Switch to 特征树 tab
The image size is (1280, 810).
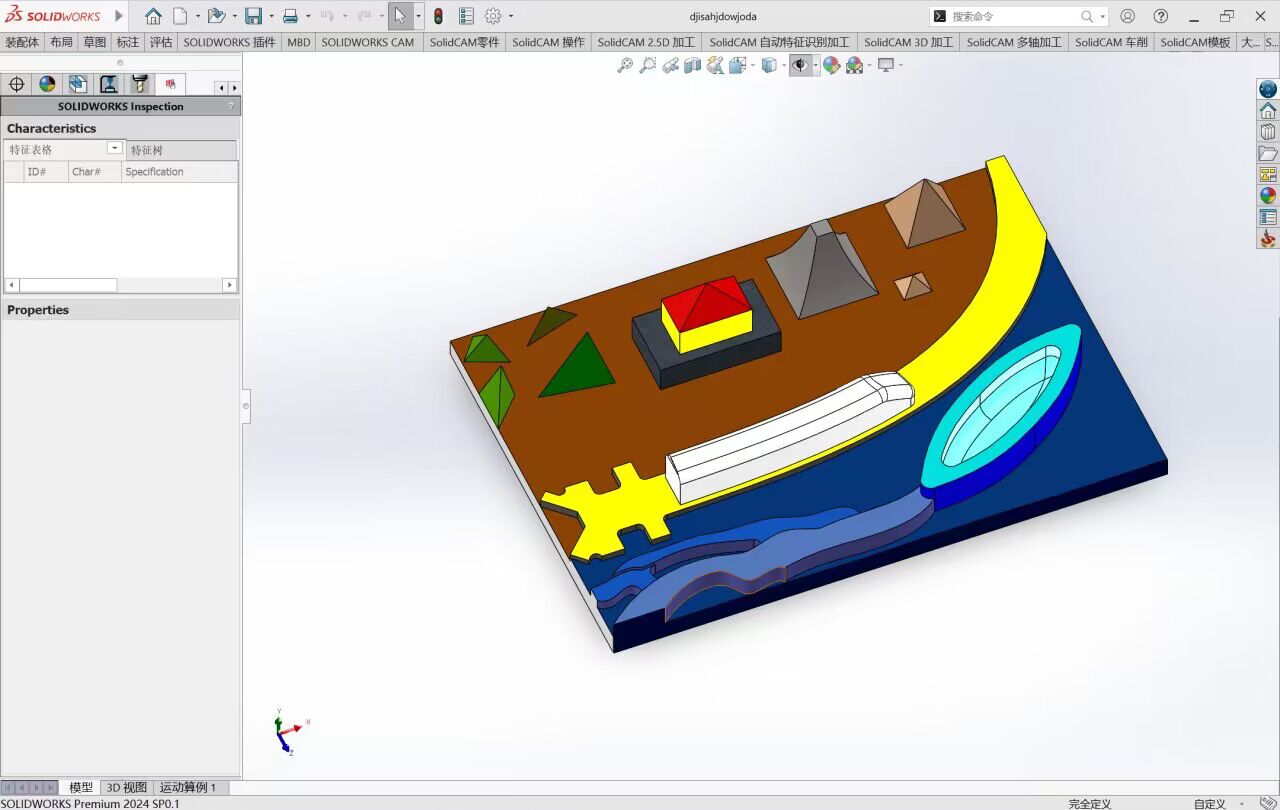click(x=181, y=150)
